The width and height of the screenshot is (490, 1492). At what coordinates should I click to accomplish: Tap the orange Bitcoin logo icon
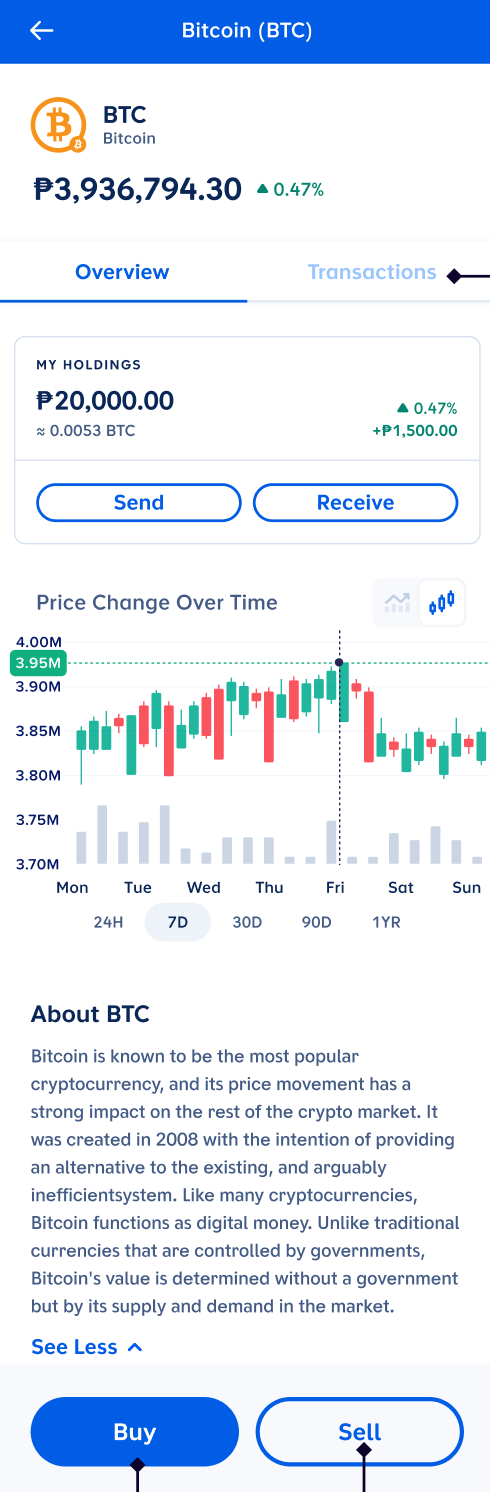coord(59,125)
